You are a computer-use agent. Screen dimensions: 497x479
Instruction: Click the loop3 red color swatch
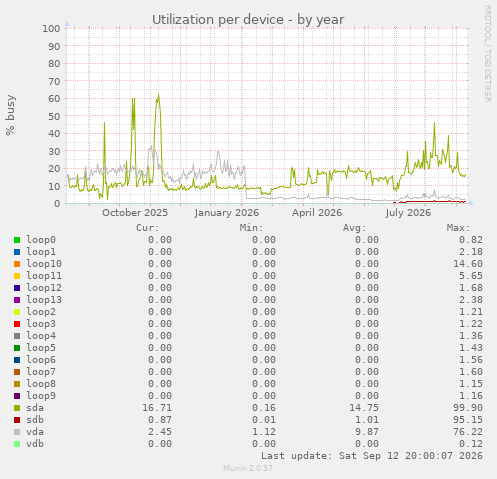17,324
